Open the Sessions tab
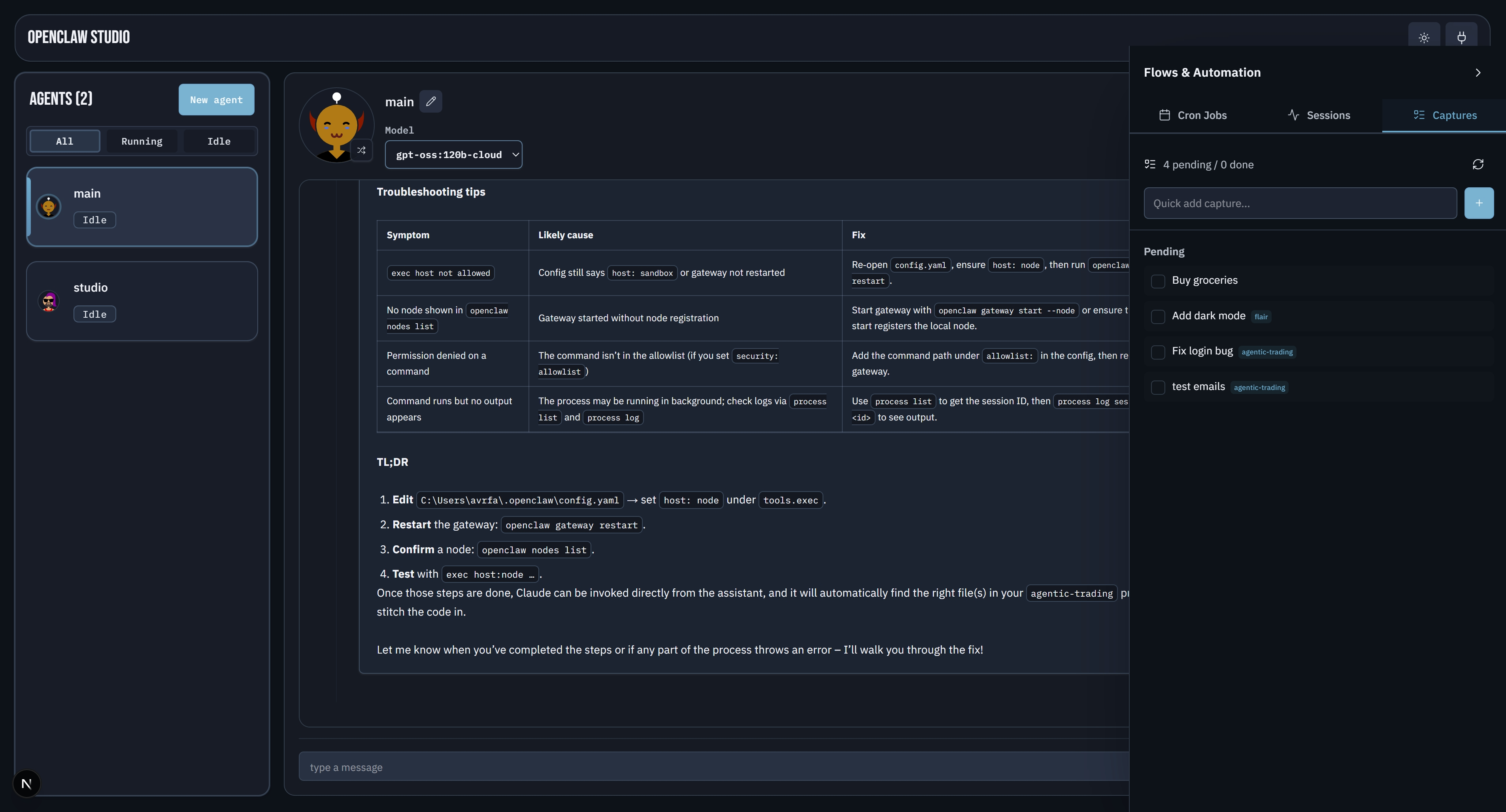This screenshot has width=1506, height=812. tap(1319, 115)
